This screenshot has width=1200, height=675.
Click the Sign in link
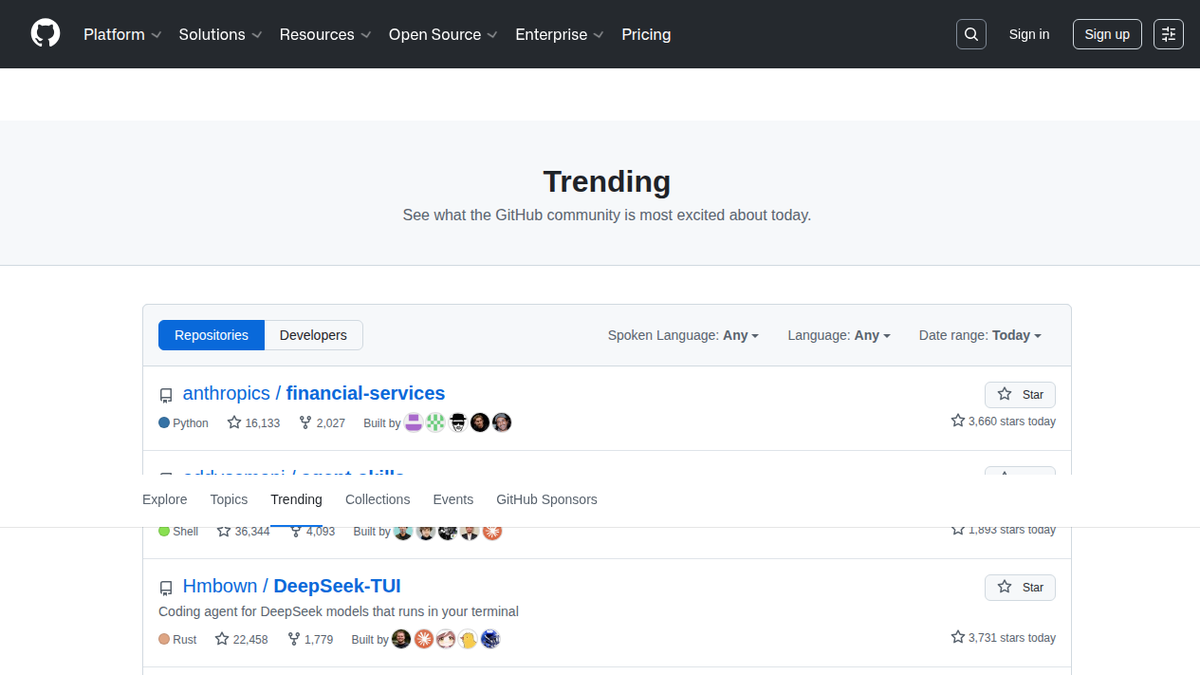tap(1029, 34)
